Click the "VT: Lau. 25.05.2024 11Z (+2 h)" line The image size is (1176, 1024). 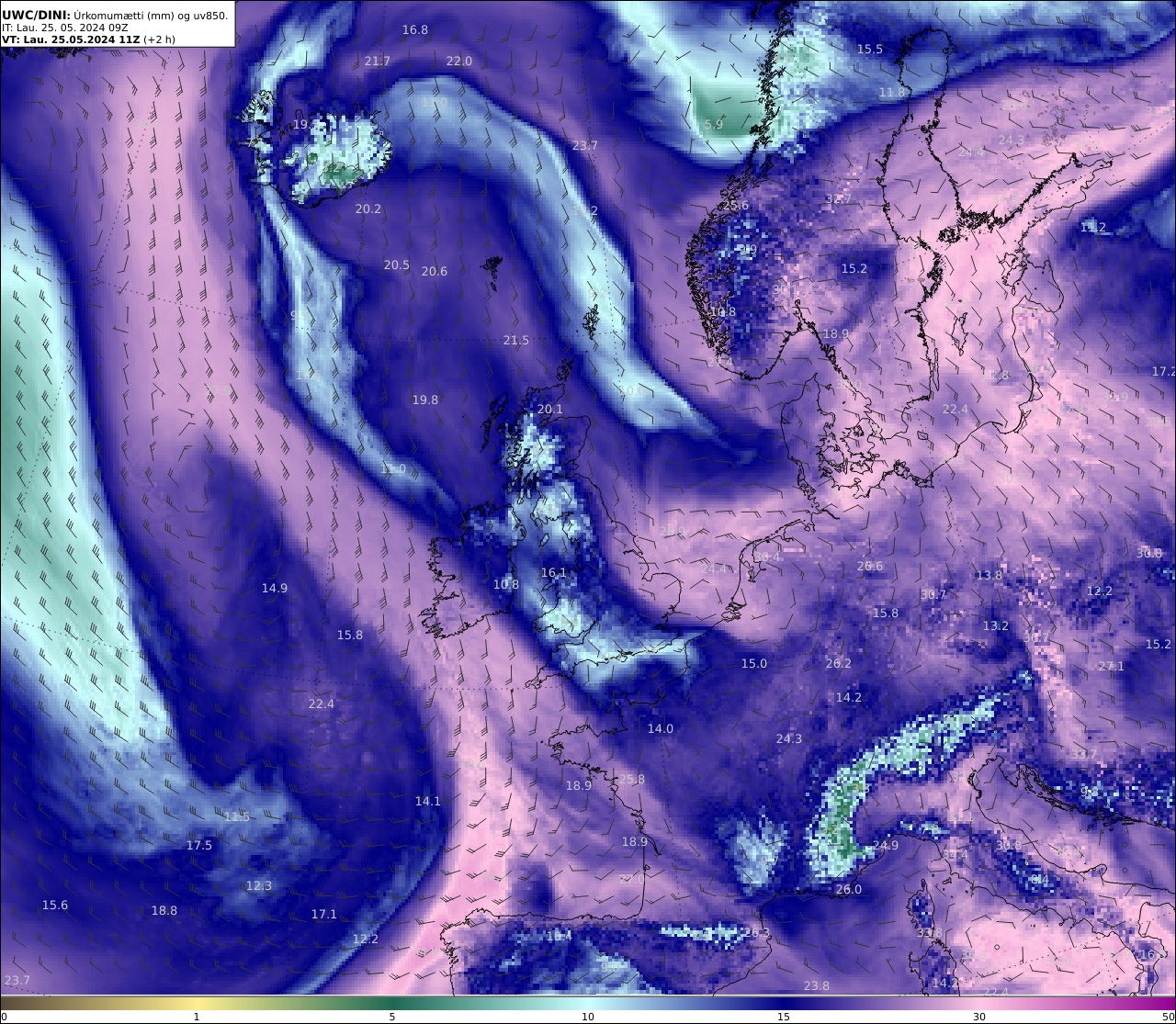coord(88,39)
